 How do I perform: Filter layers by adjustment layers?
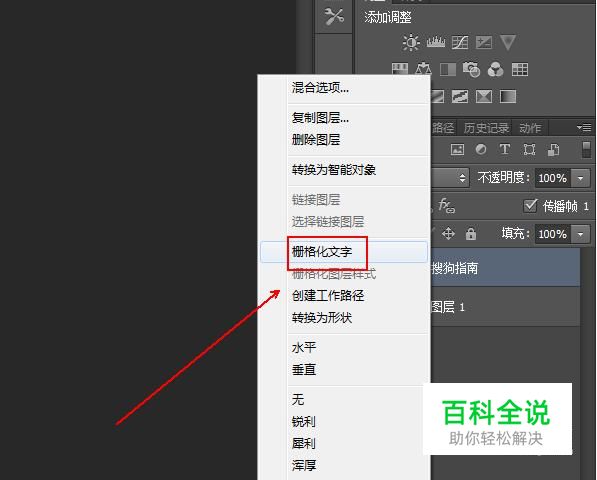coord(481,149)
